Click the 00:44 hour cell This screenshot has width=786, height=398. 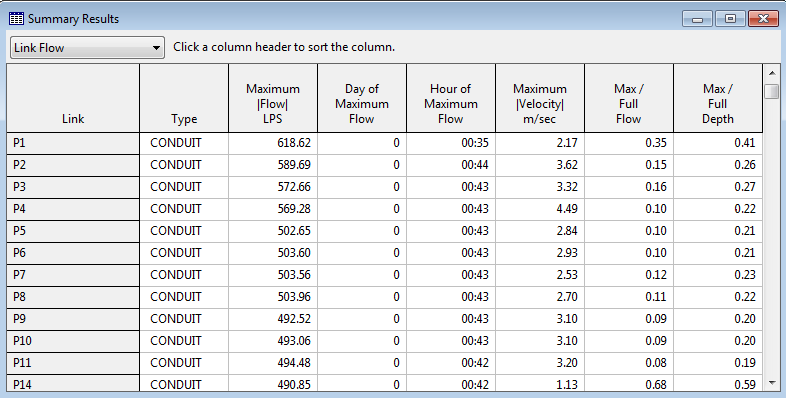(x=451, y=165)
